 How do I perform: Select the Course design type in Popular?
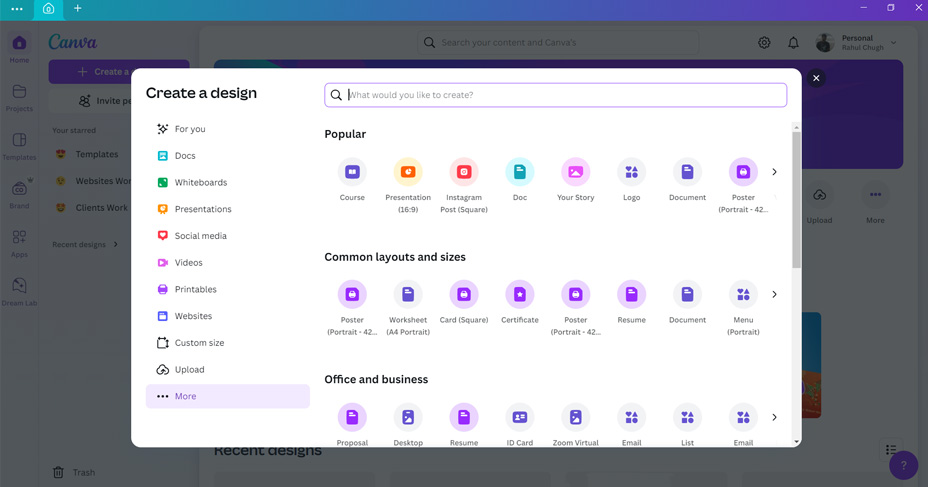pos(352,172)
